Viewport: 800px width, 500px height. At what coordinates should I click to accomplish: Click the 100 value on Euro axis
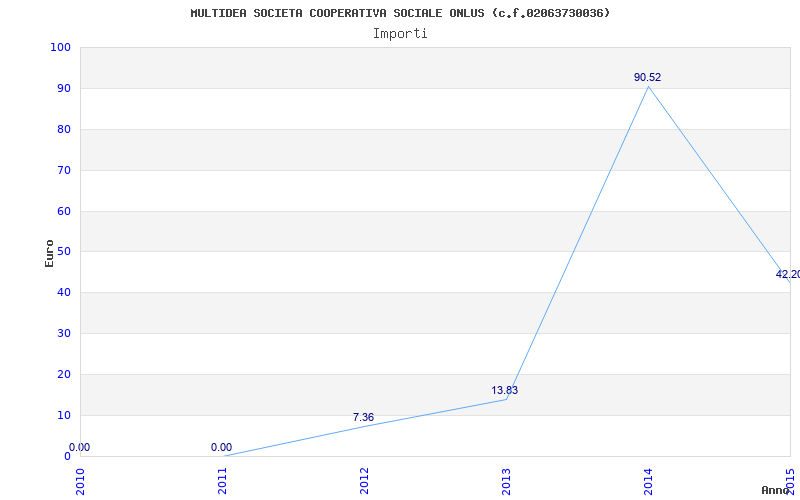point(60,47)
